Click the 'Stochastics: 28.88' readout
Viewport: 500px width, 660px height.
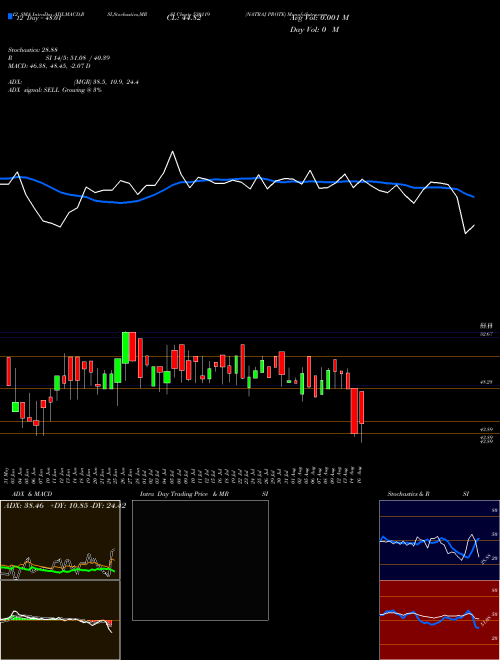coord(32,50)
